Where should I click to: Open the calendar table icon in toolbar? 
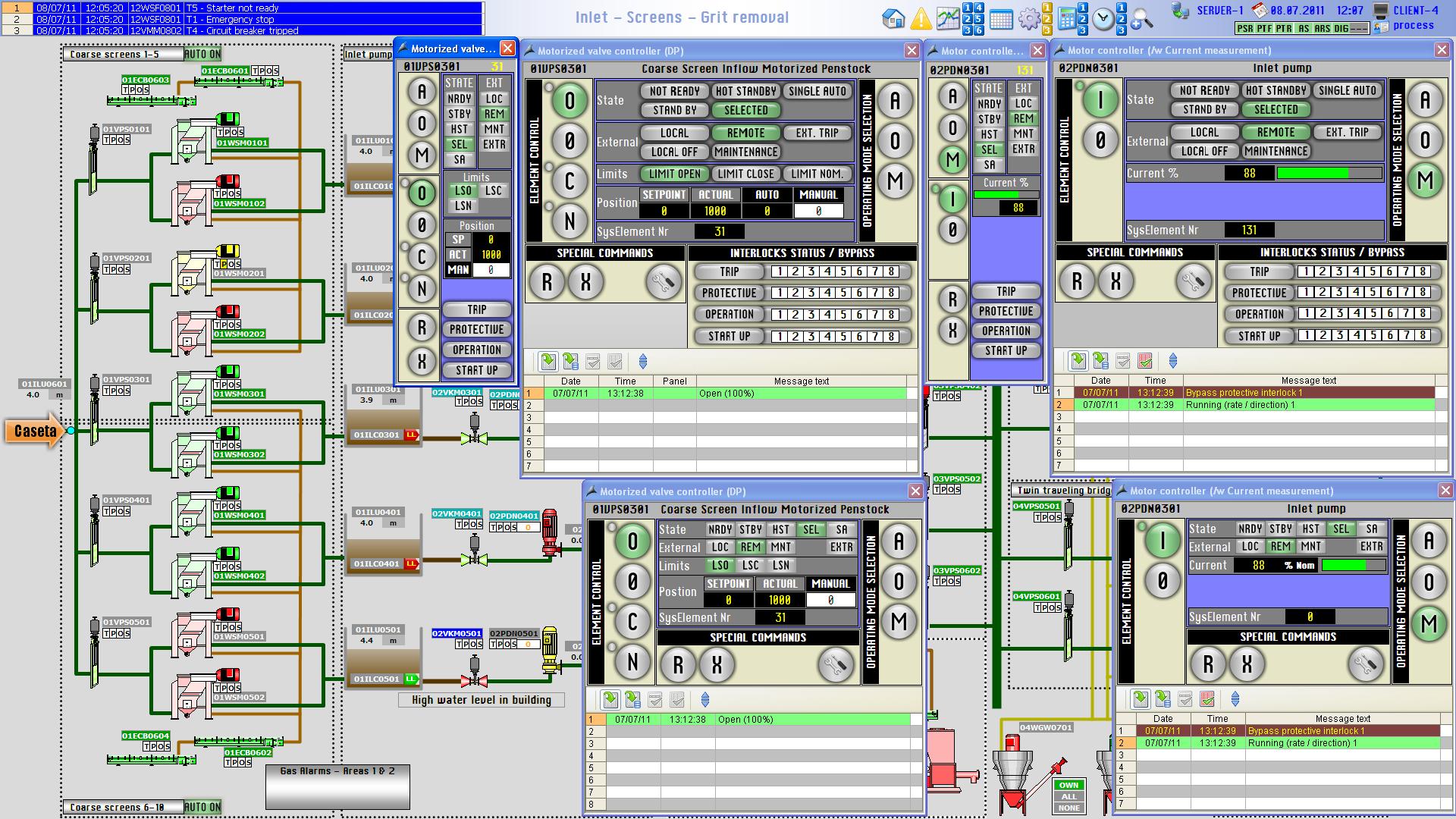(1001, 19)
